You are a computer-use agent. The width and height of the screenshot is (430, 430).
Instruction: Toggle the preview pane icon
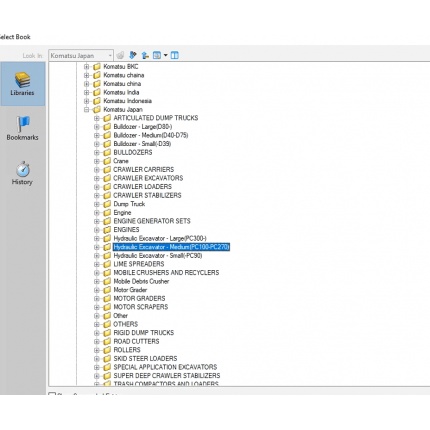174,55
